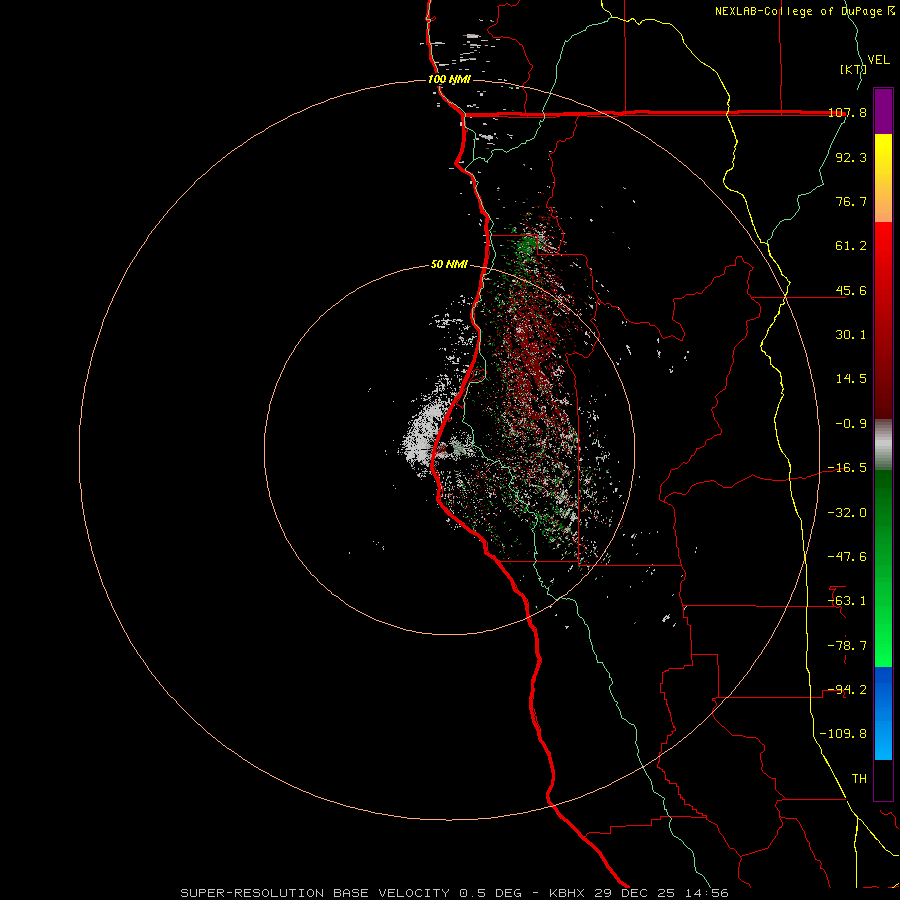
Task: Click the [KT] units label
Action: 853,69
